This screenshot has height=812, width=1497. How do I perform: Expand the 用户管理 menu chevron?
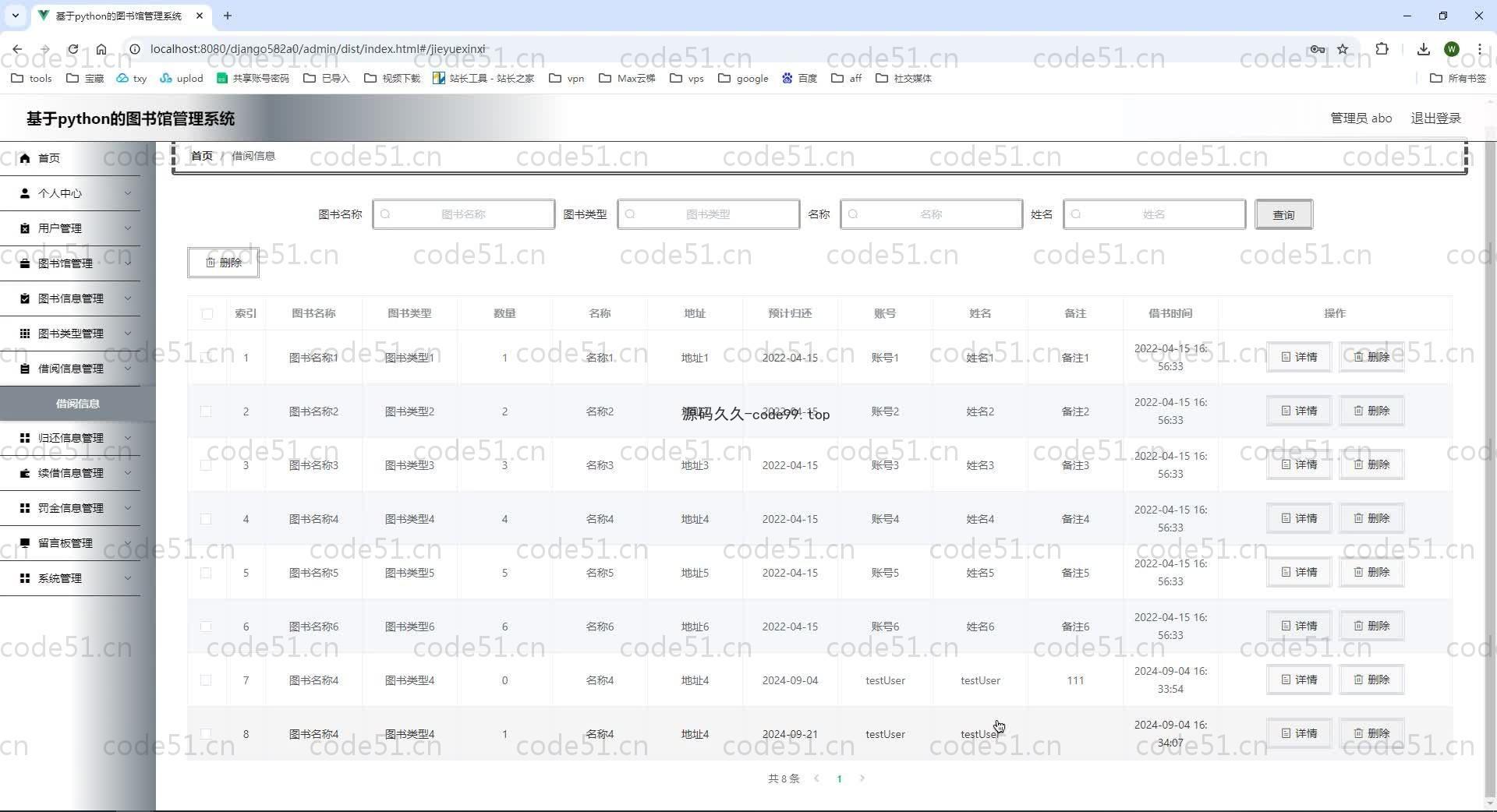tap(128, 228)
